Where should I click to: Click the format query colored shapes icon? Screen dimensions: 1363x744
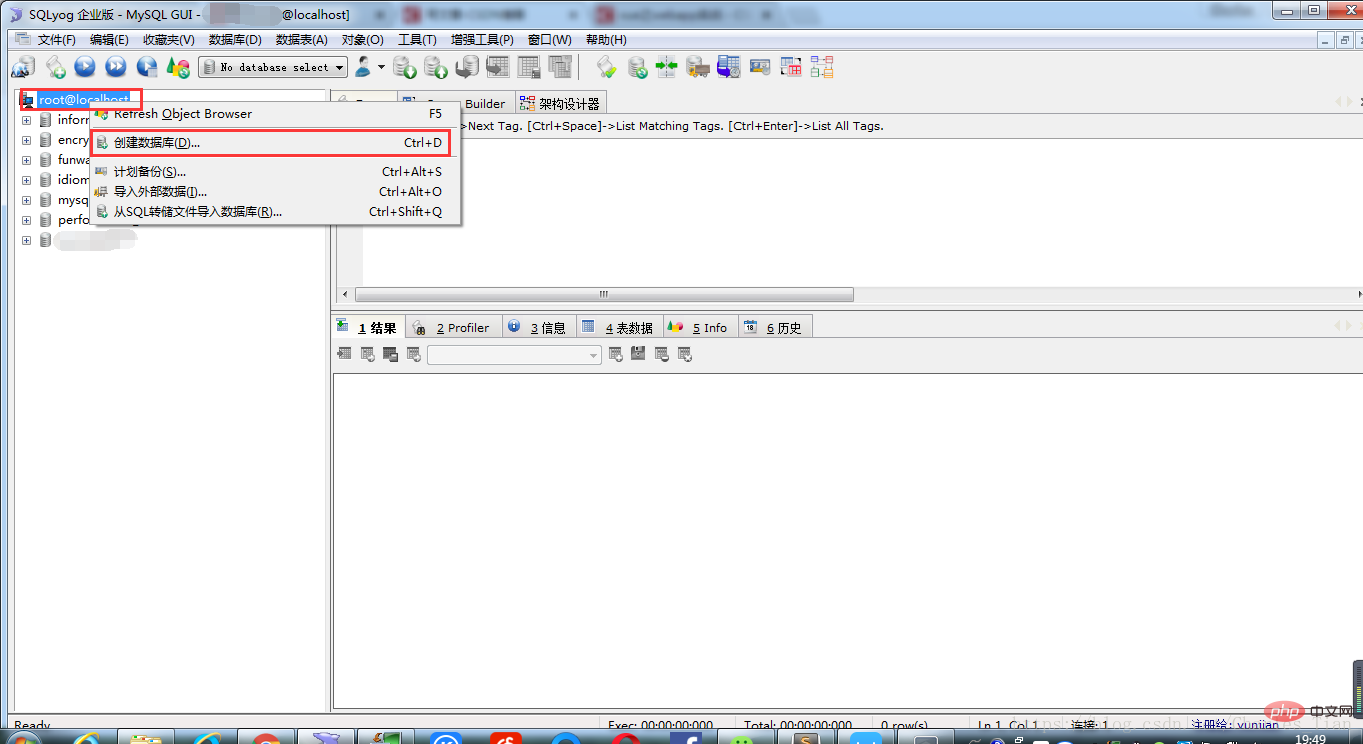(178, 67)
